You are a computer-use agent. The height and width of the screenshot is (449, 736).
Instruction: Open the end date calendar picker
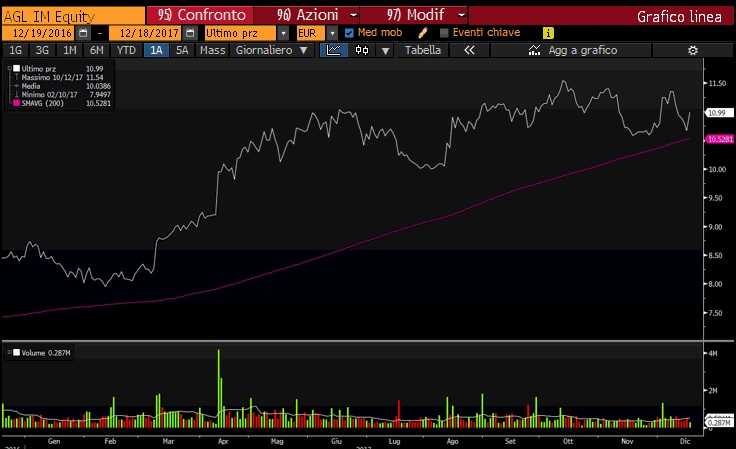(190, 33)
